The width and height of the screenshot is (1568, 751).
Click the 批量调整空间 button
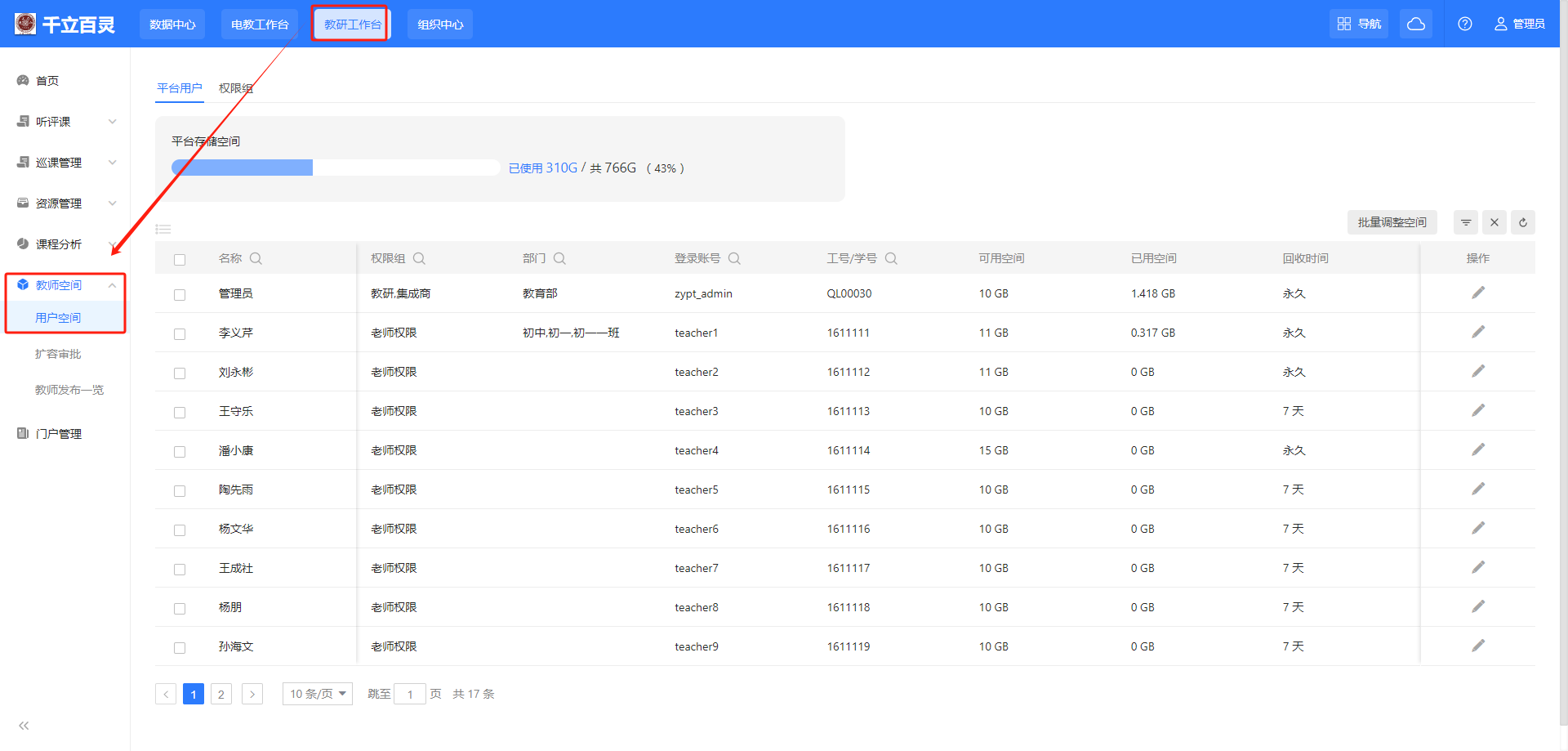1392,222
